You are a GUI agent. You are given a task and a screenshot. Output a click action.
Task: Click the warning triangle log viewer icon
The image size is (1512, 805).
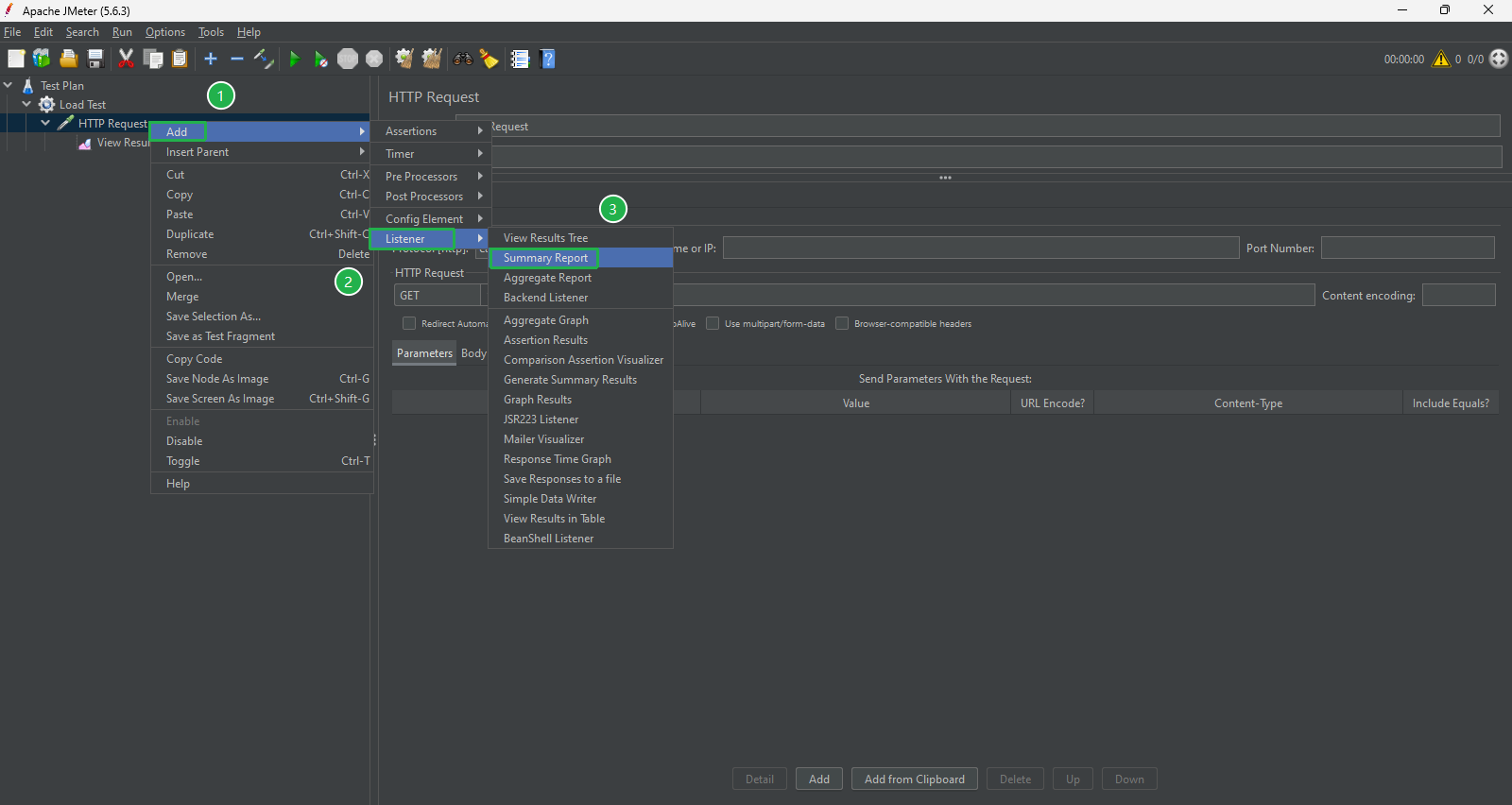click(1441, 59)
